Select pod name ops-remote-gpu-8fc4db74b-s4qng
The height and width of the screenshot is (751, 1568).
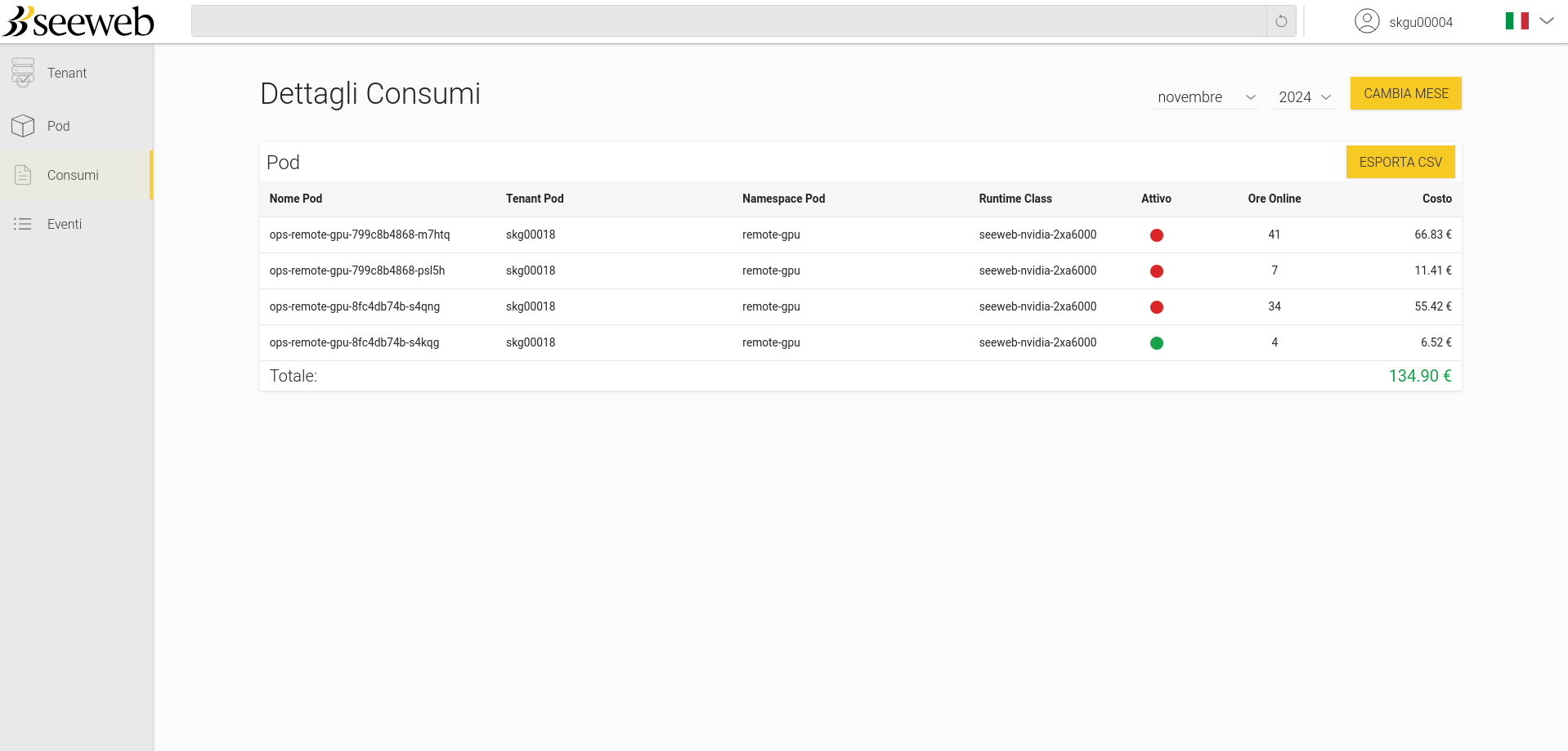pyautogui.click(x=355, y=306)
